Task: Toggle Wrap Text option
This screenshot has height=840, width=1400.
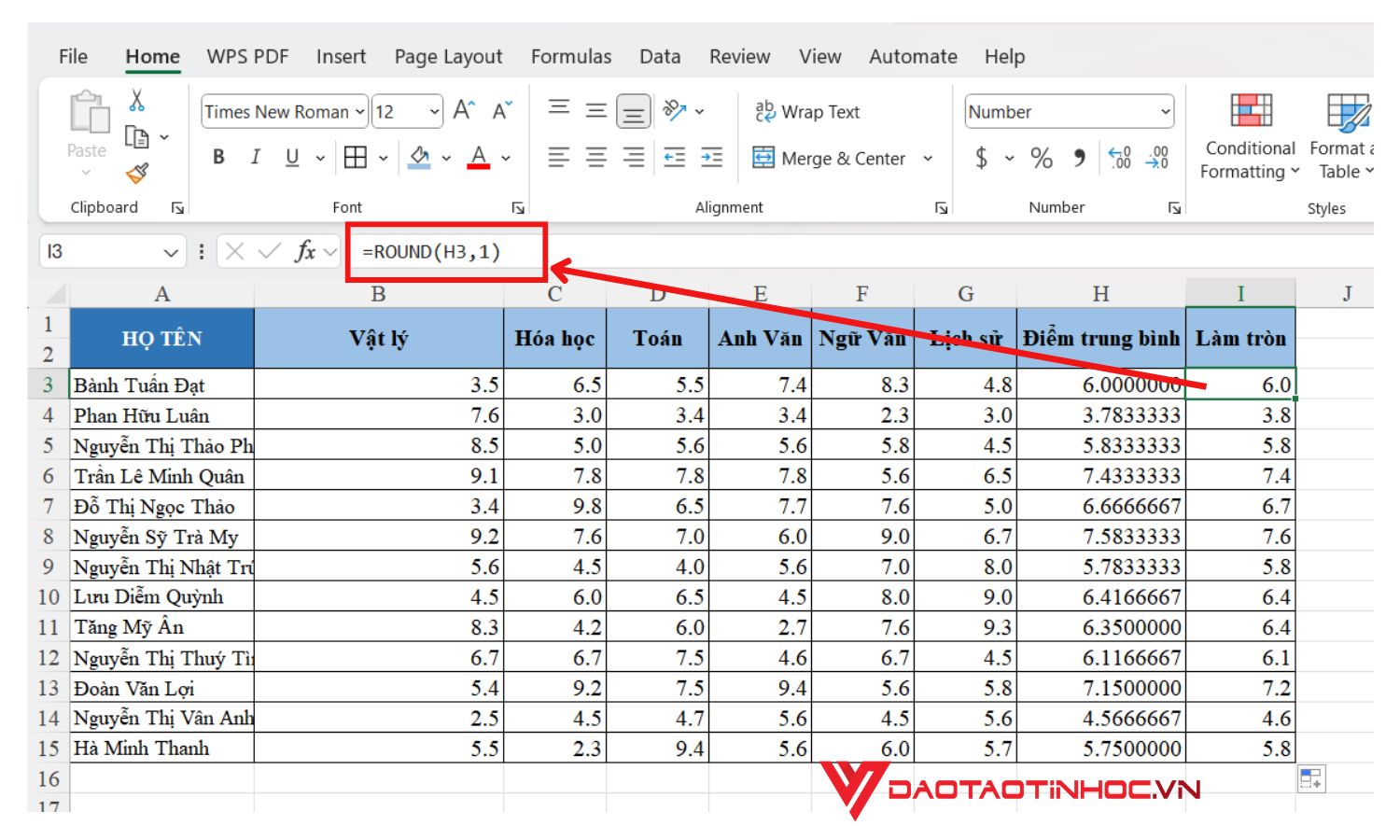Action: (x=807, y=112)
